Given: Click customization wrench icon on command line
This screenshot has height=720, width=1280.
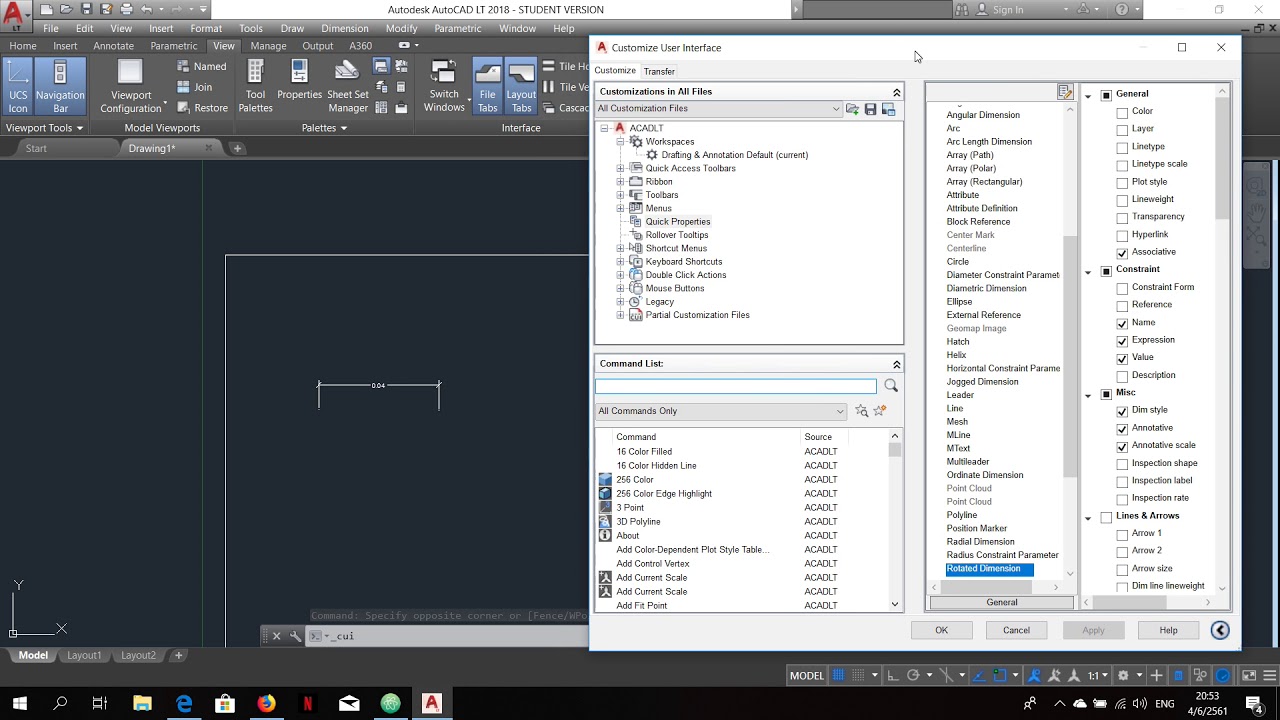Looking at the screenshot, I should [x=295, y=636].
